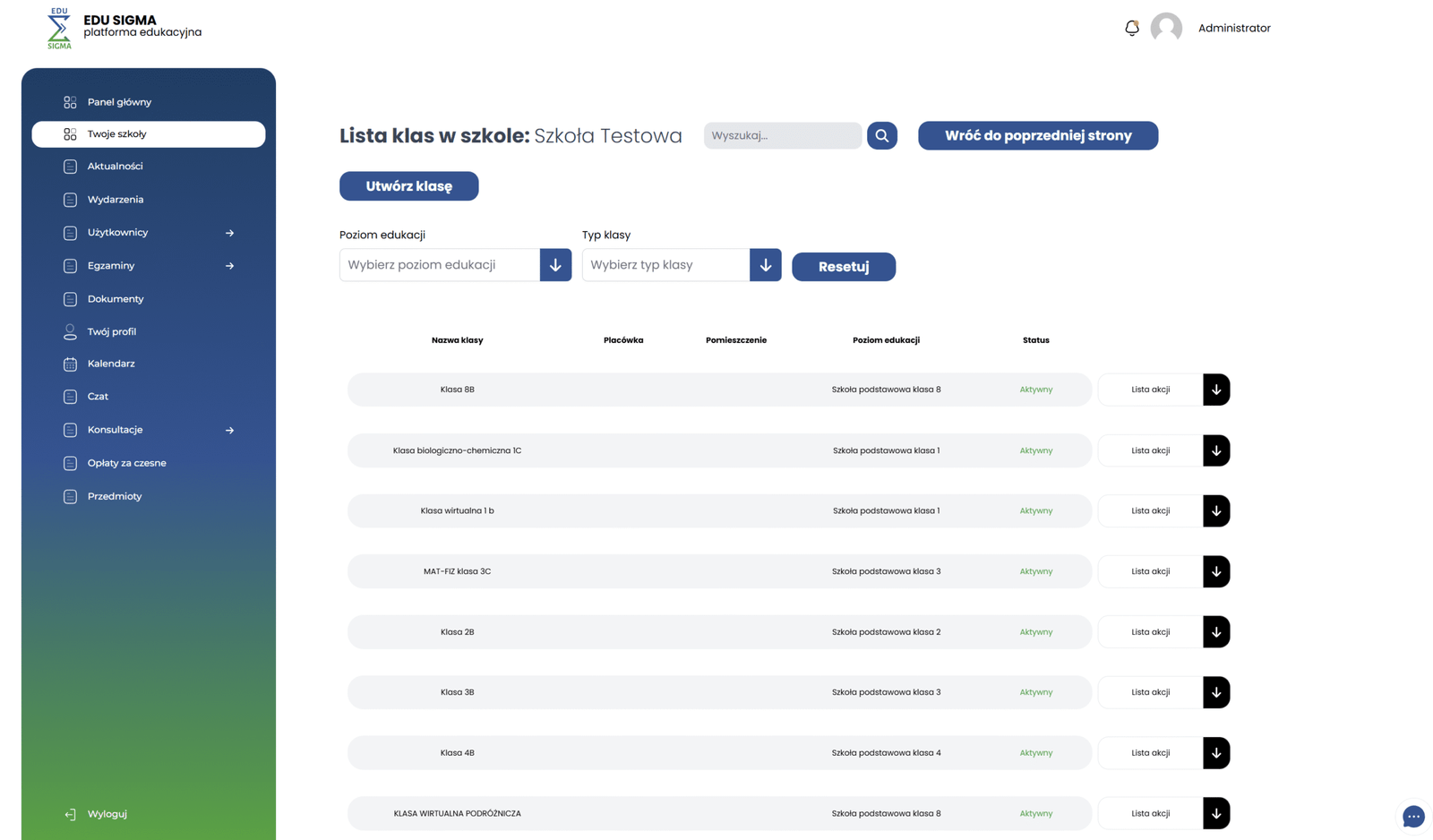Expand the Egzaminy submenu arrow
The image size is (1433, 840).
click(x=229, y=266)
